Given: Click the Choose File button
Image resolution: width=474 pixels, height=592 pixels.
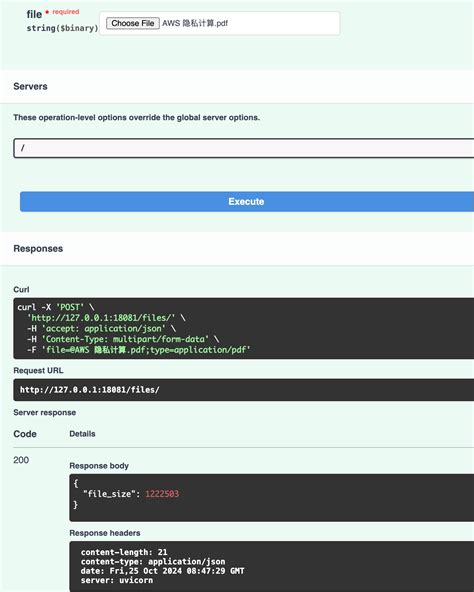Looking at the screenshot, I should [x=133, y=23].
